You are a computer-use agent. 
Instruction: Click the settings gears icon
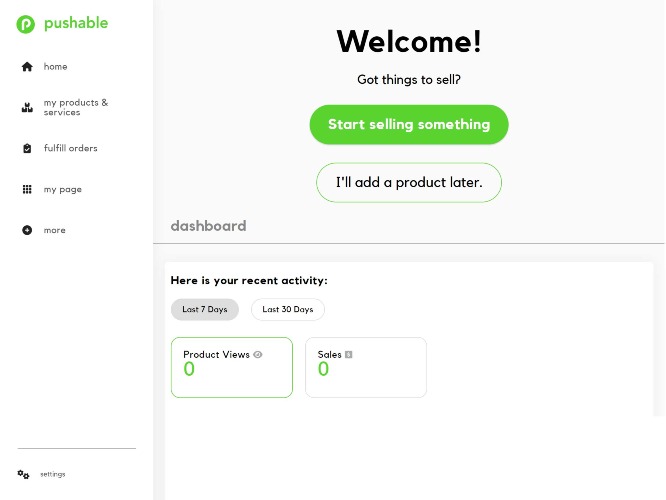coord(23,474)
